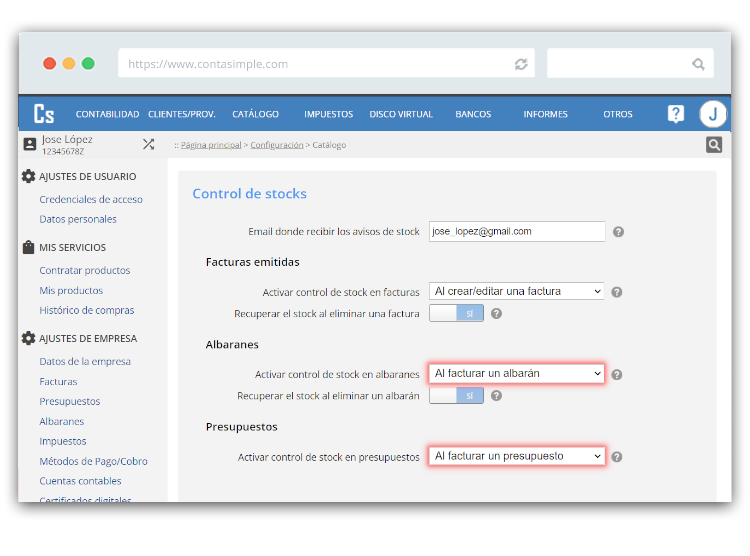Open the help question mark in navbar
Viewport: 750px width, 556px height.
point(676,114)
